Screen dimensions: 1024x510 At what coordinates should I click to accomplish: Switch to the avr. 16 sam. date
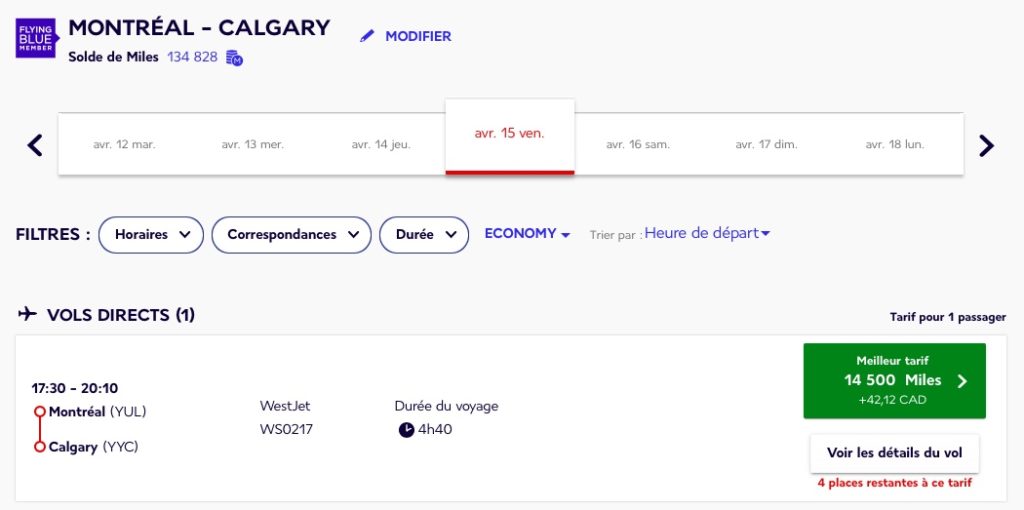point(638,144)
